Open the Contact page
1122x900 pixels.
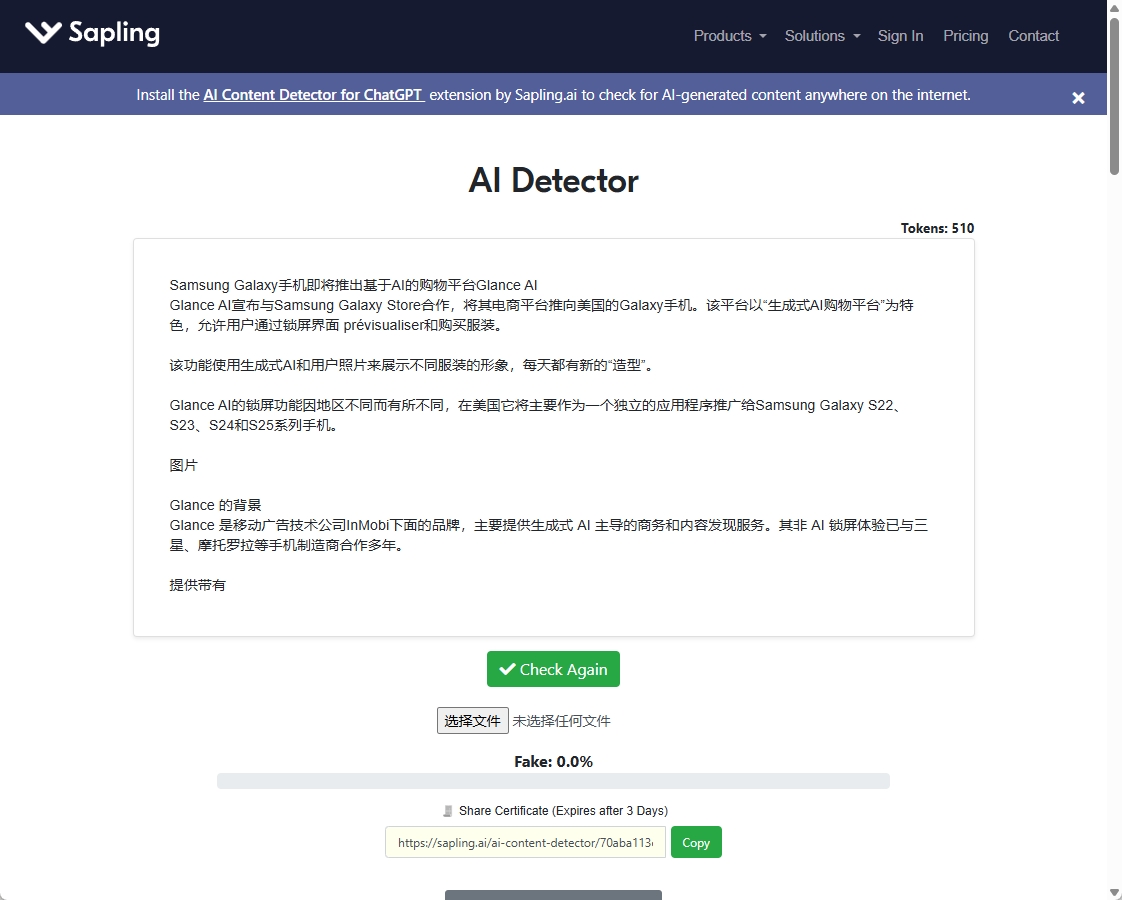point(1033,36)
